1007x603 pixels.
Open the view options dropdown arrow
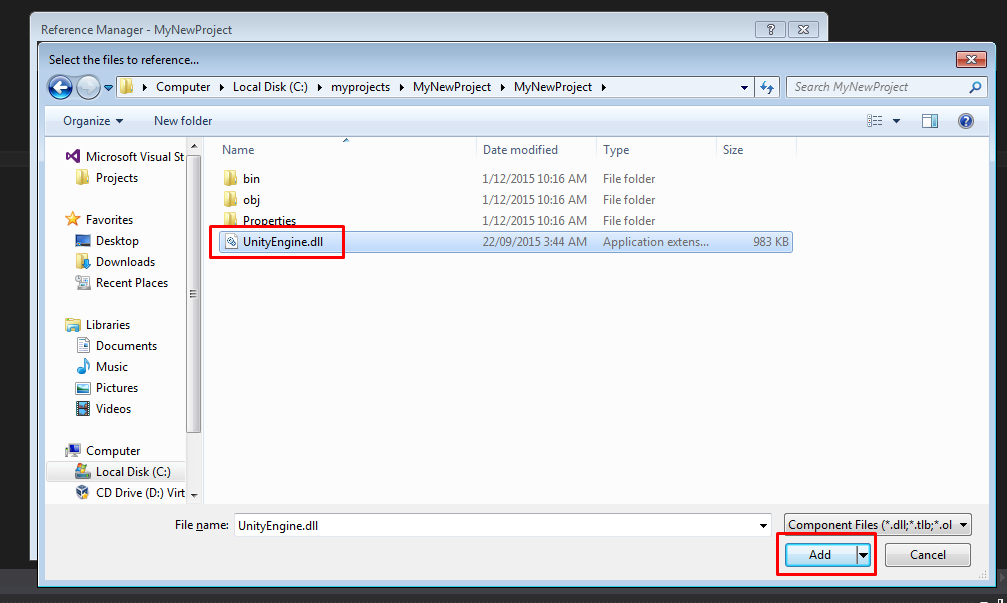[x=897, y=121]
